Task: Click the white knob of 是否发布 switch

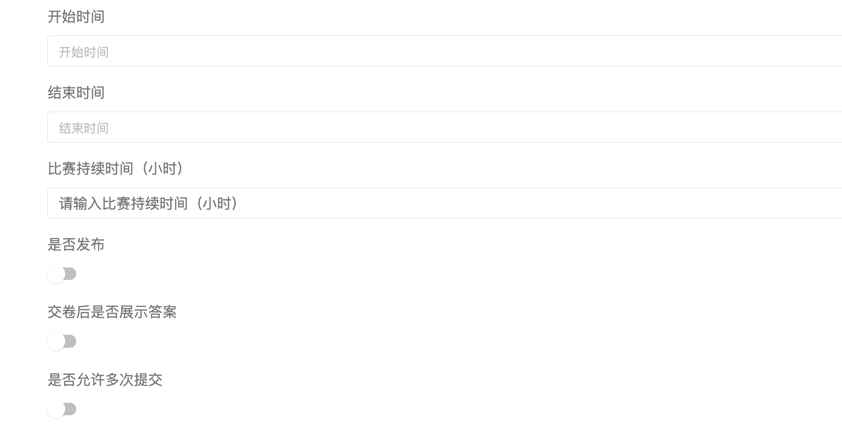Action: tap(56, 274)
